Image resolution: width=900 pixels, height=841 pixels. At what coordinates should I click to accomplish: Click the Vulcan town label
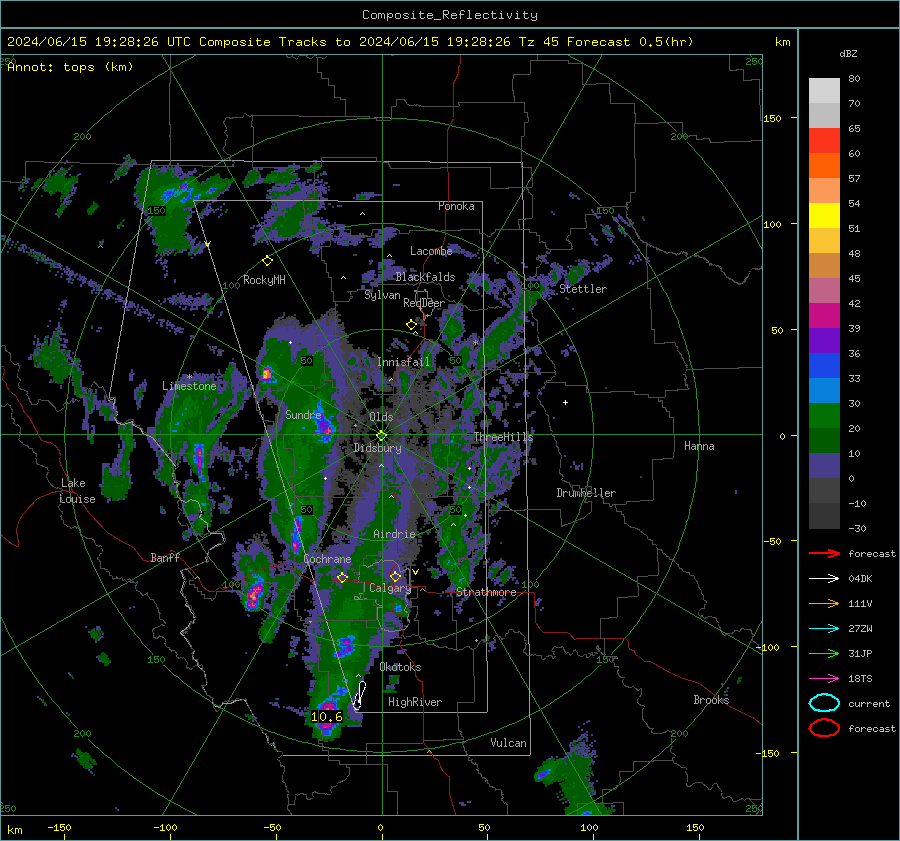(508, 743)
